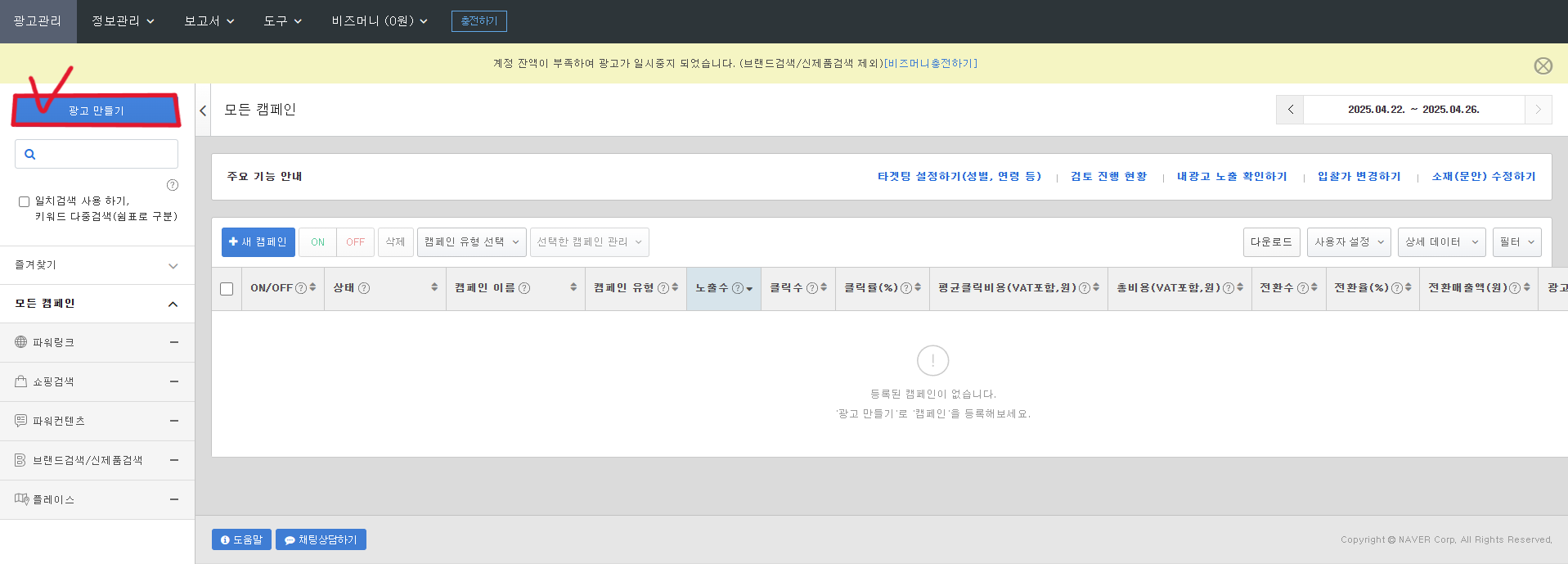The width and height of the screenshot is (1568, 564).
Task: Open the 캠페인 유형 선택 dropdown
Action: 472,242
